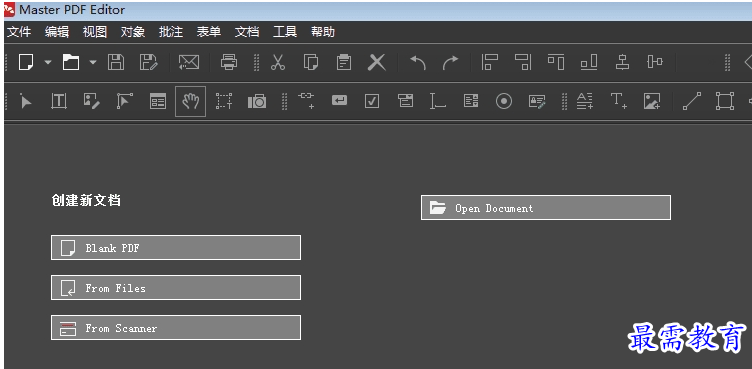Insert a List Box form field
This screenshot has width=752, height=369.
[x=471, y=101]
